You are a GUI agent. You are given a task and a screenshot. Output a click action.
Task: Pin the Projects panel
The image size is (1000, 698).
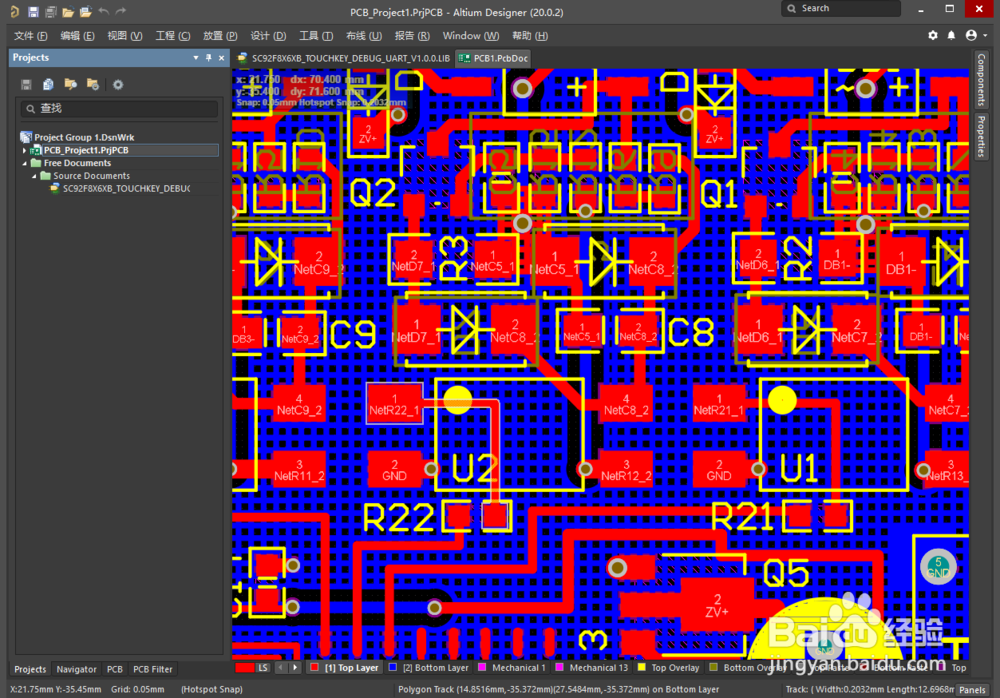coord(209,57)
